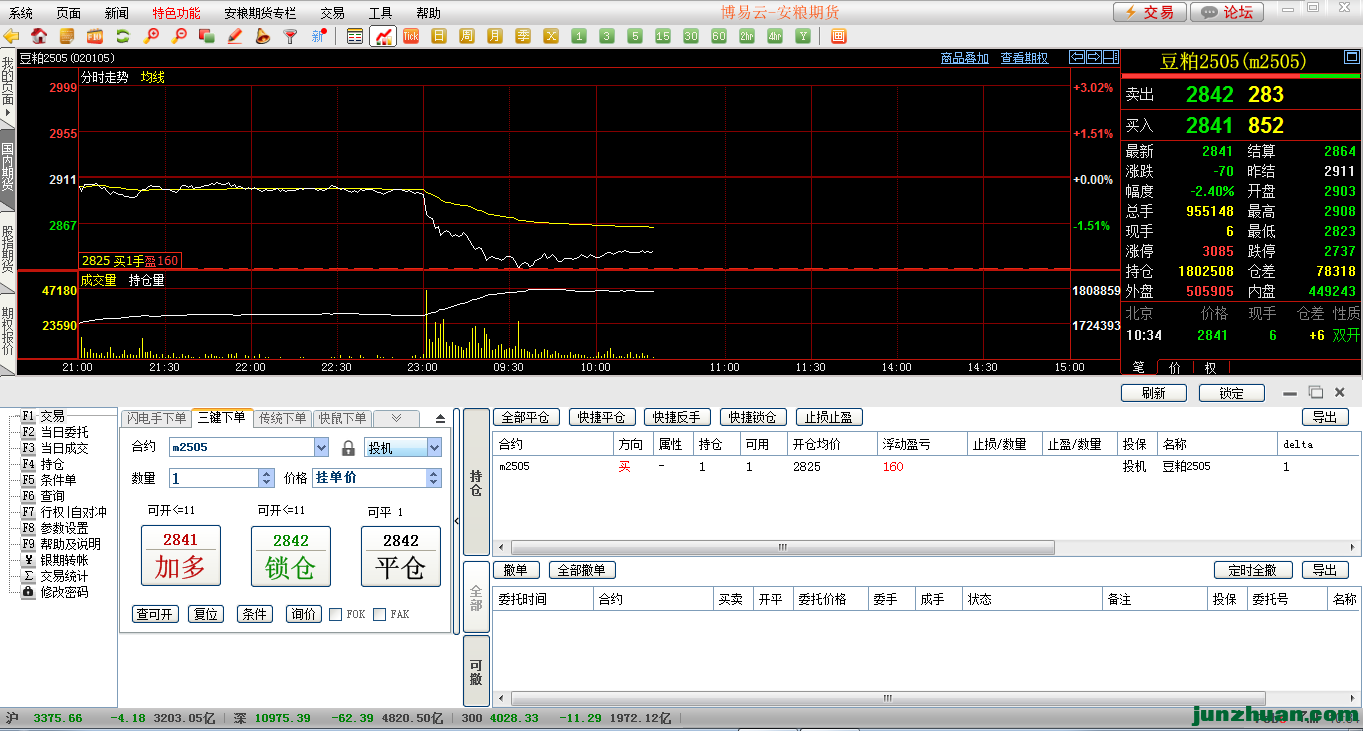Switch to Tick chart icon
Screen dimensions: 1363x731
click(x=411, y=36)
